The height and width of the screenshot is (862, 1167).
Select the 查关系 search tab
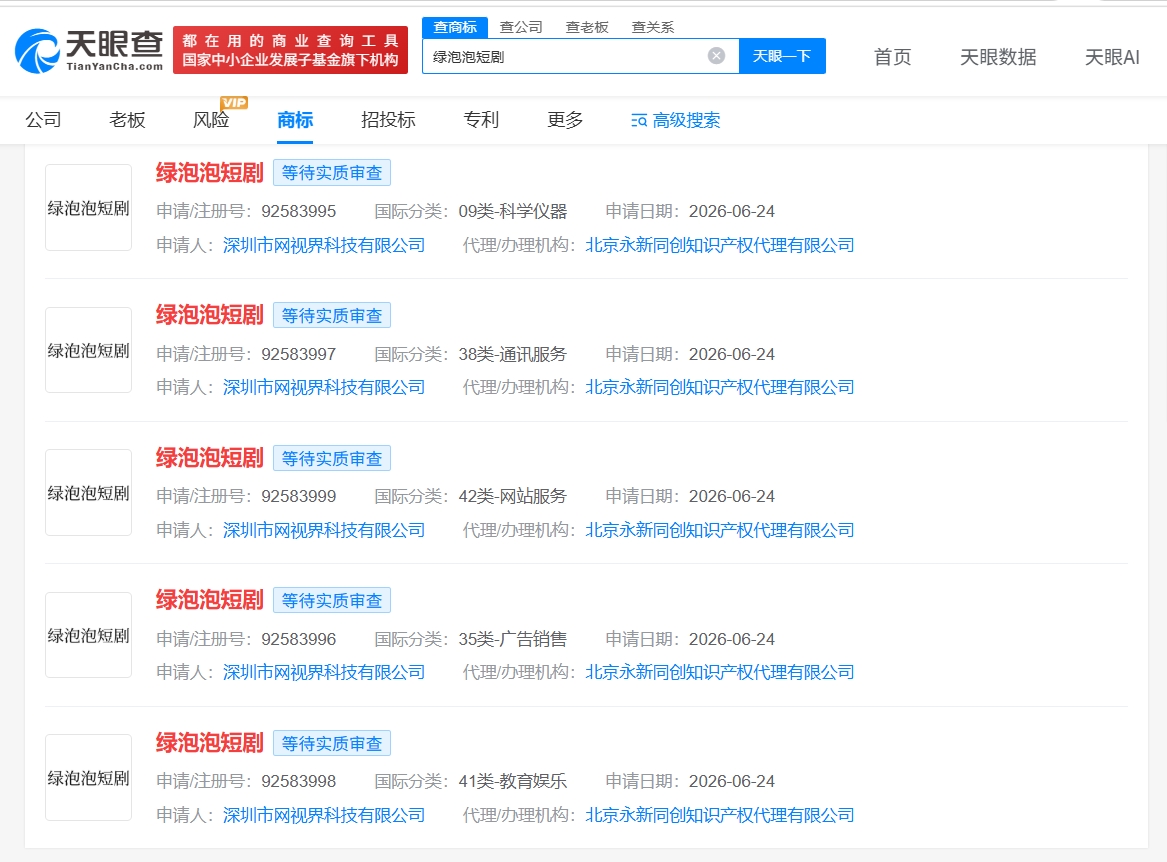click(x=653, y=28)
